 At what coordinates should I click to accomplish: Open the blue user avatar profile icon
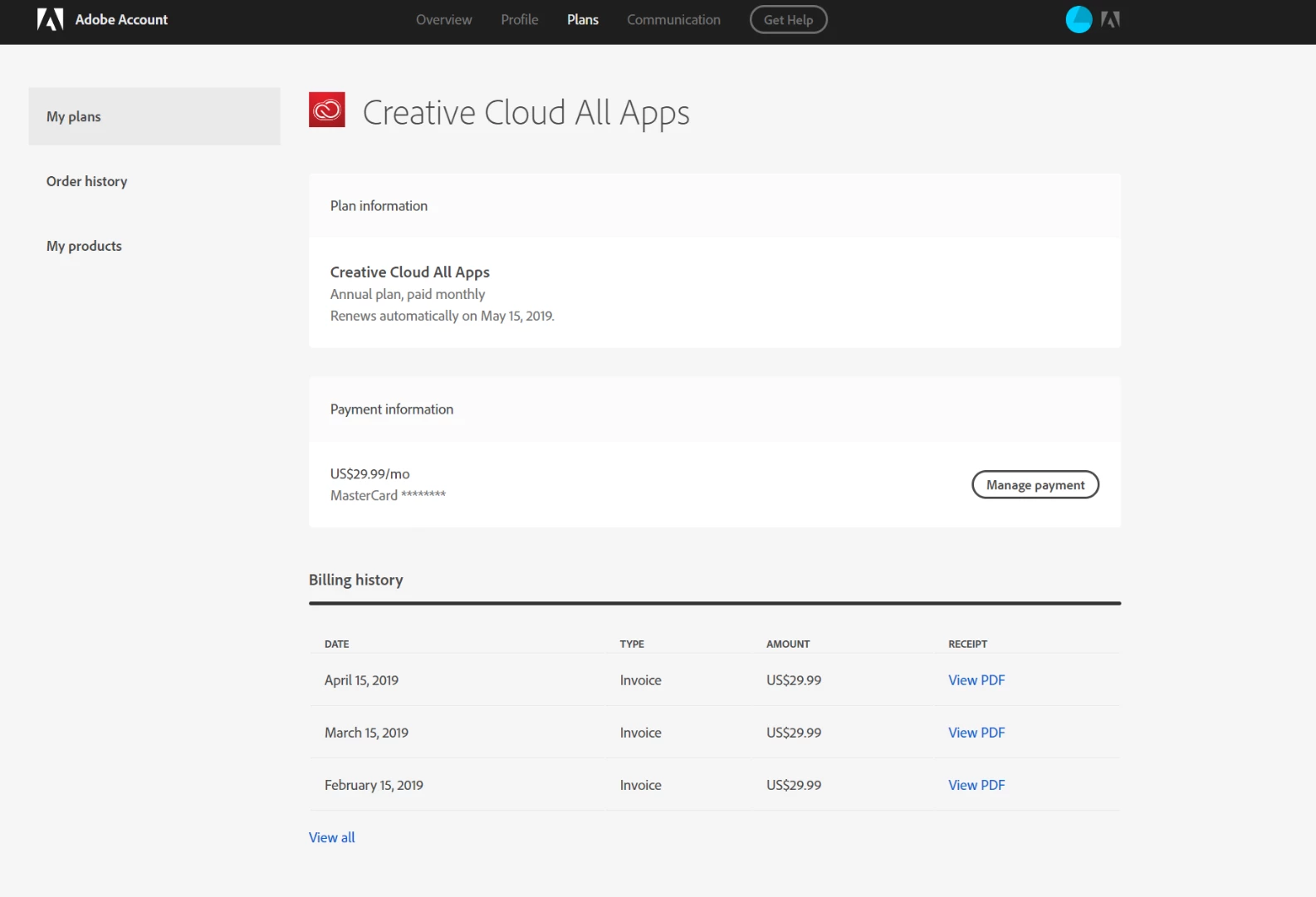tap(1079, 19)
